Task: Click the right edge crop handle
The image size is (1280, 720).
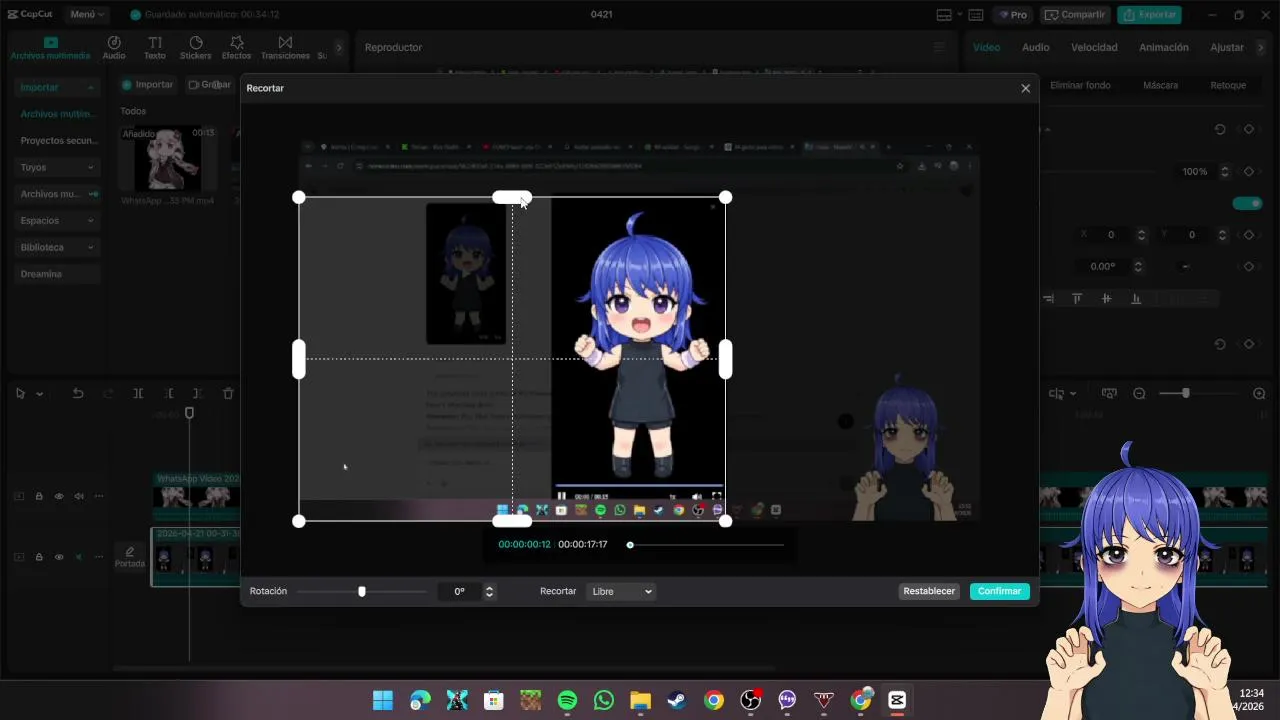Action: pos(725,359)
